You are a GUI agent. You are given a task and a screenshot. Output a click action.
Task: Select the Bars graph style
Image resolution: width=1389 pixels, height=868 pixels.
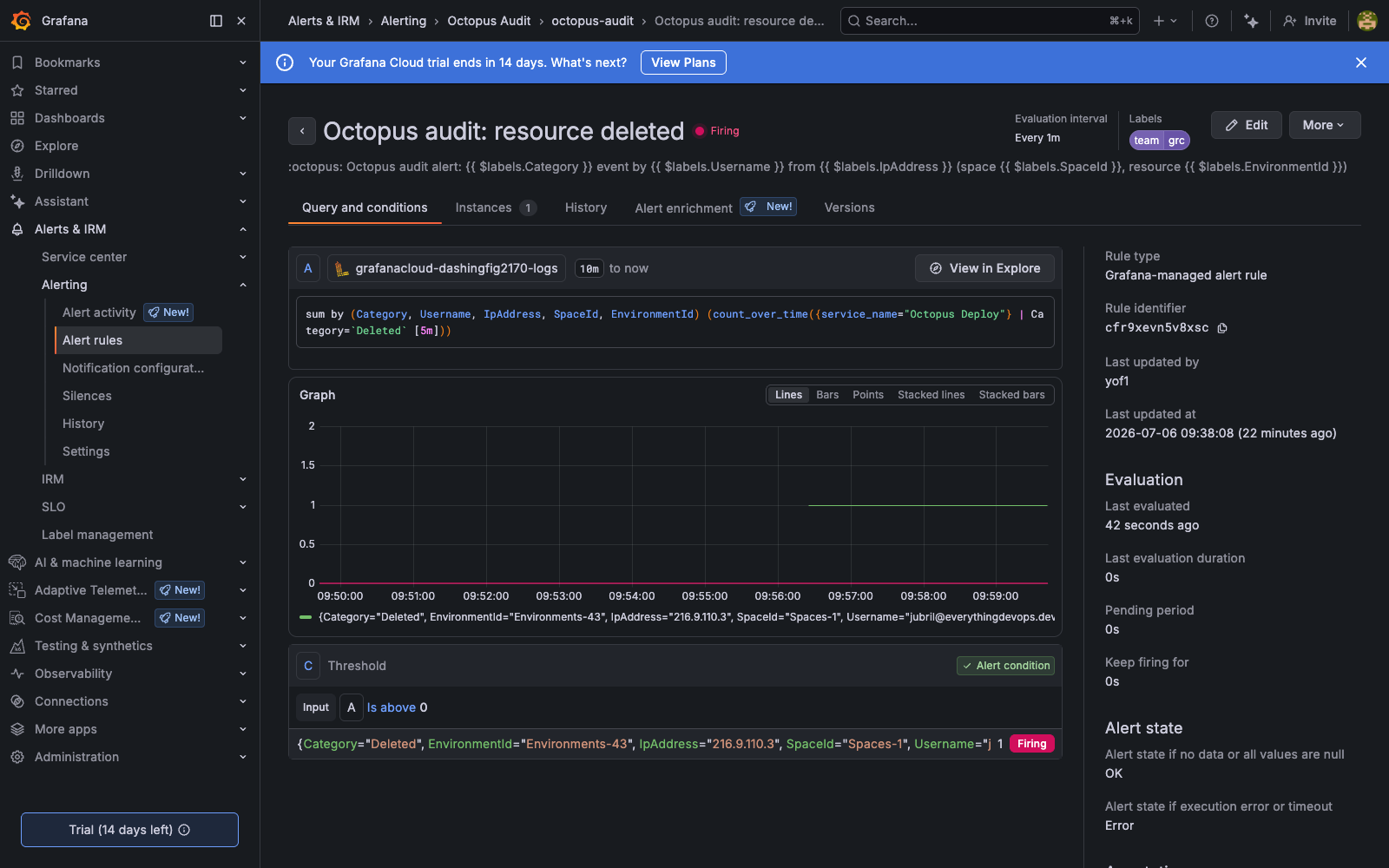827,395
